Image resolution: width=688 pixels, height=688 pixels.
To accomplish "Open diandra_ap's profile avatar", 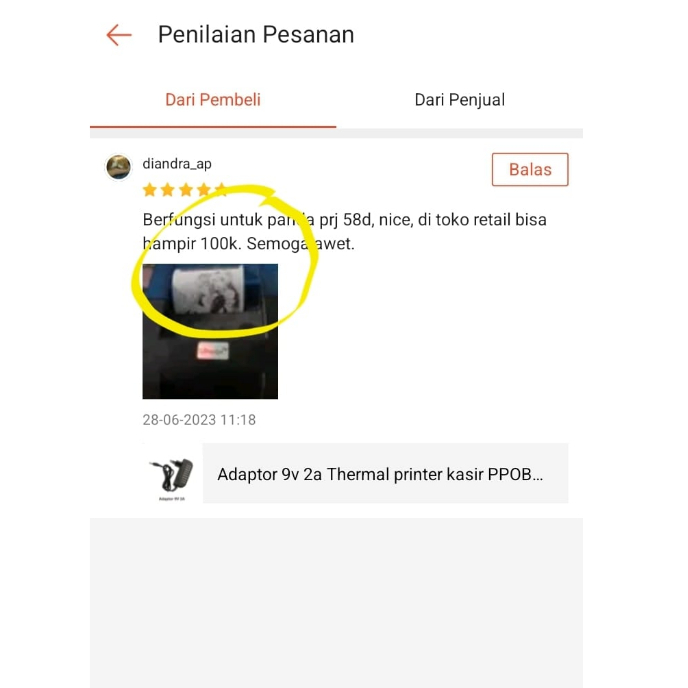I will point(118,167).
